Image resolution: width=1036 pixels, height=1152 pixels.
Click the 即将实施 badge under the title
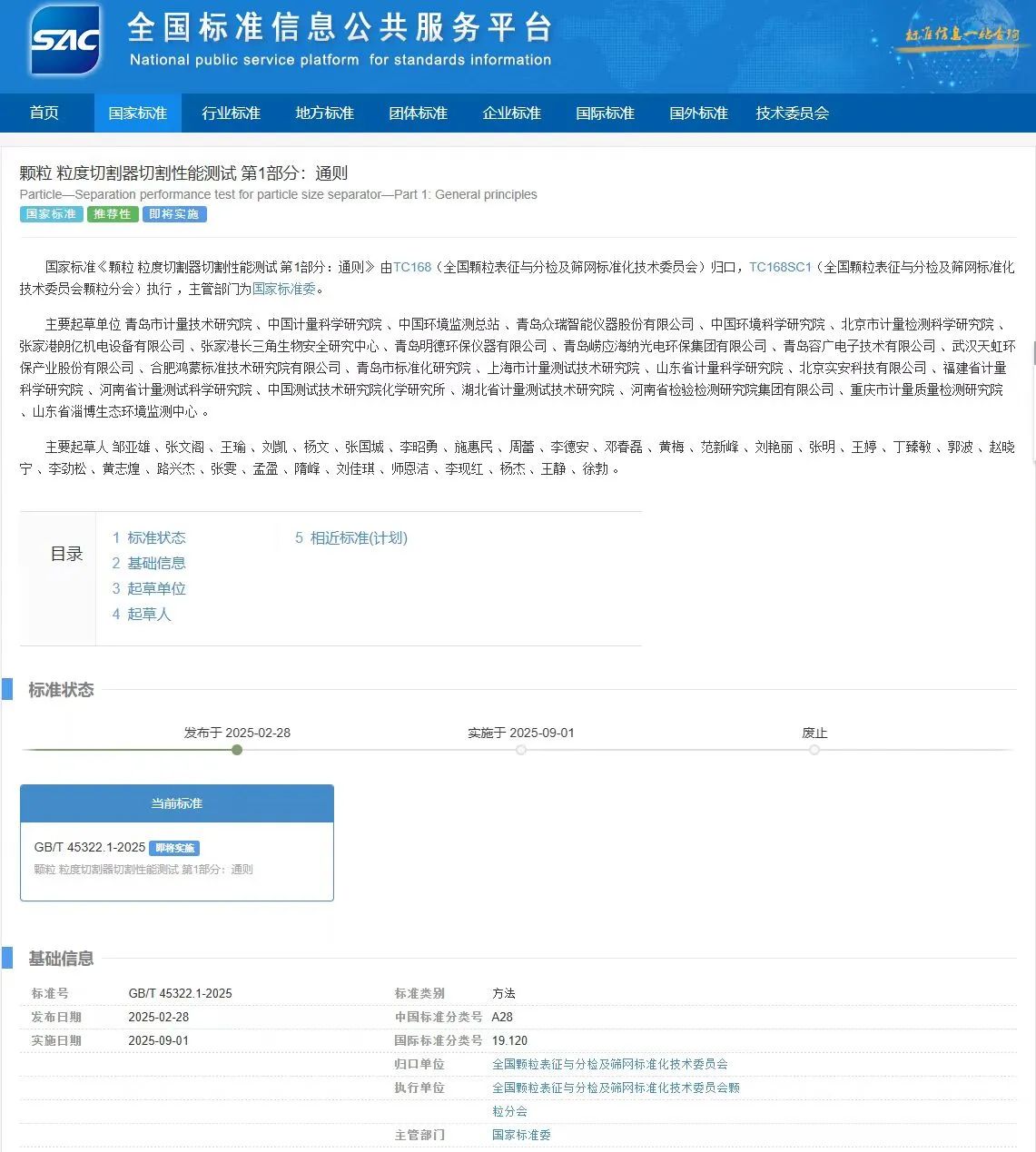click(x=174, y=214)
